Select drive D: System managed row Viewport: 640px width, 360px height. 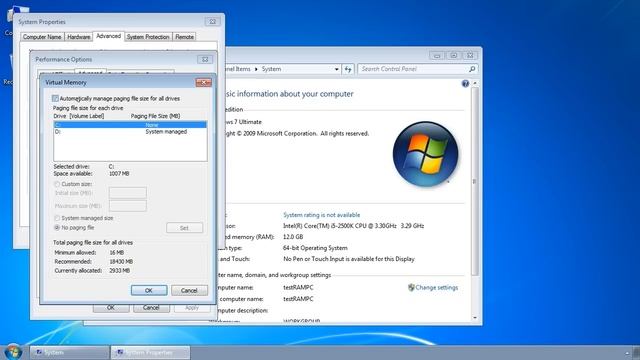point(130,132)
